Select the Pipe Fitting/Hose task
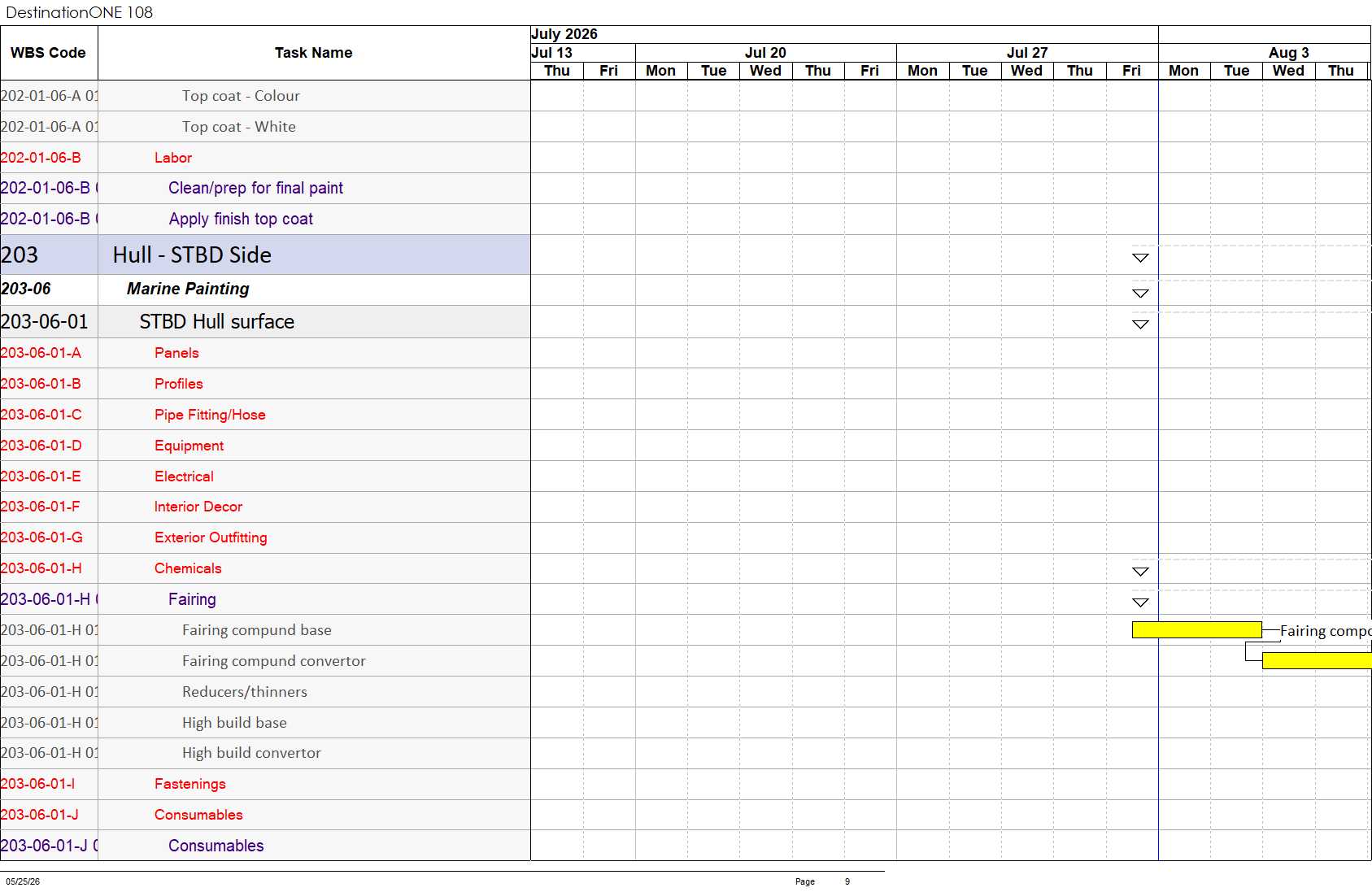Viewport: 1372px width, 892px height. pyautogui.click(x=210, y=415)
